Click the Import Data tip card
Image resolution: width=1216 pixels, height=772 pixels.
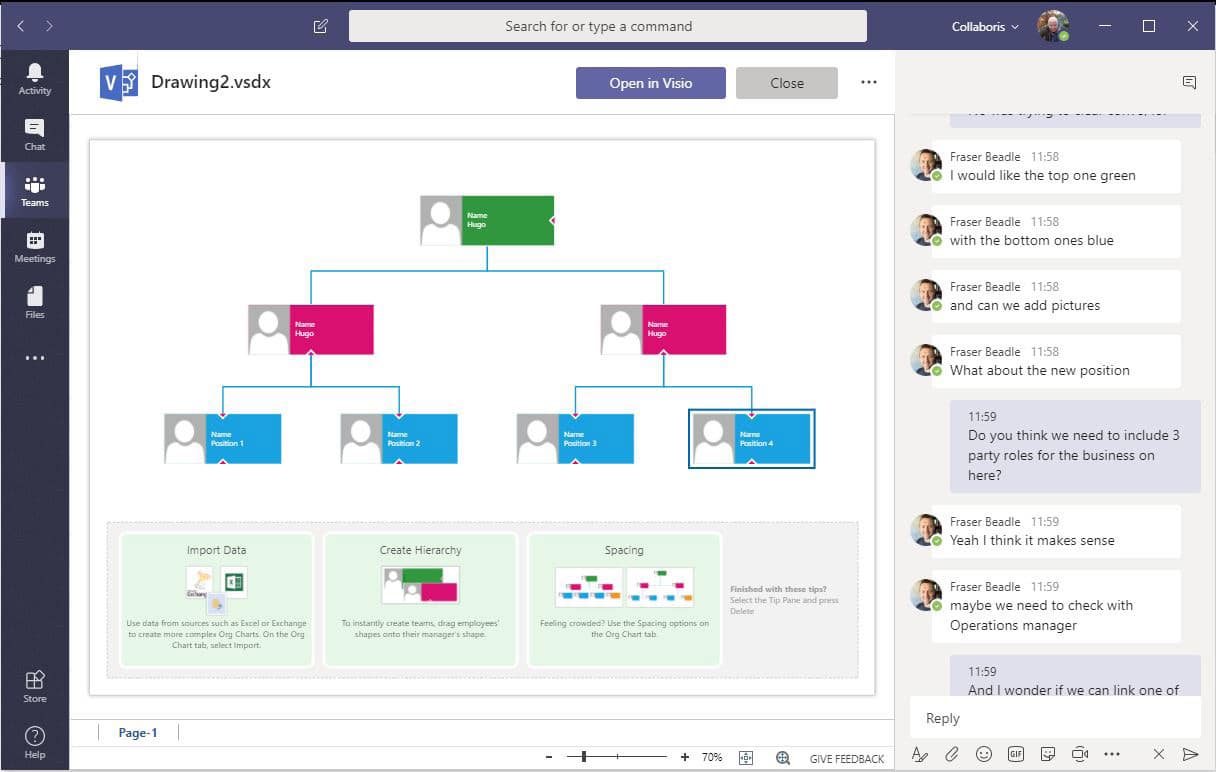pyautogui.click(x=216, y=599)
